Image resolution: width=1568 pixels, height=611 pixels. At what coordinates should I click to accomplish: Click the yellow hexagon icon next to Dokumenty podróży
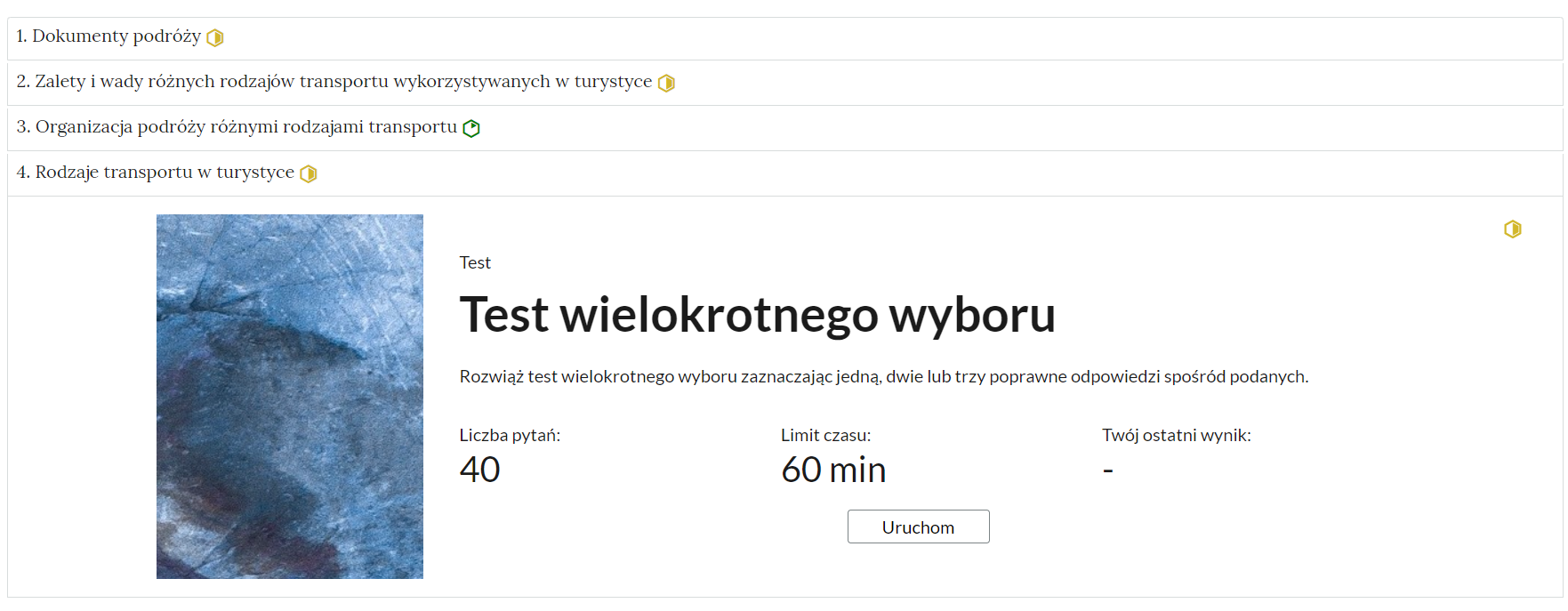tap(215, 37)
